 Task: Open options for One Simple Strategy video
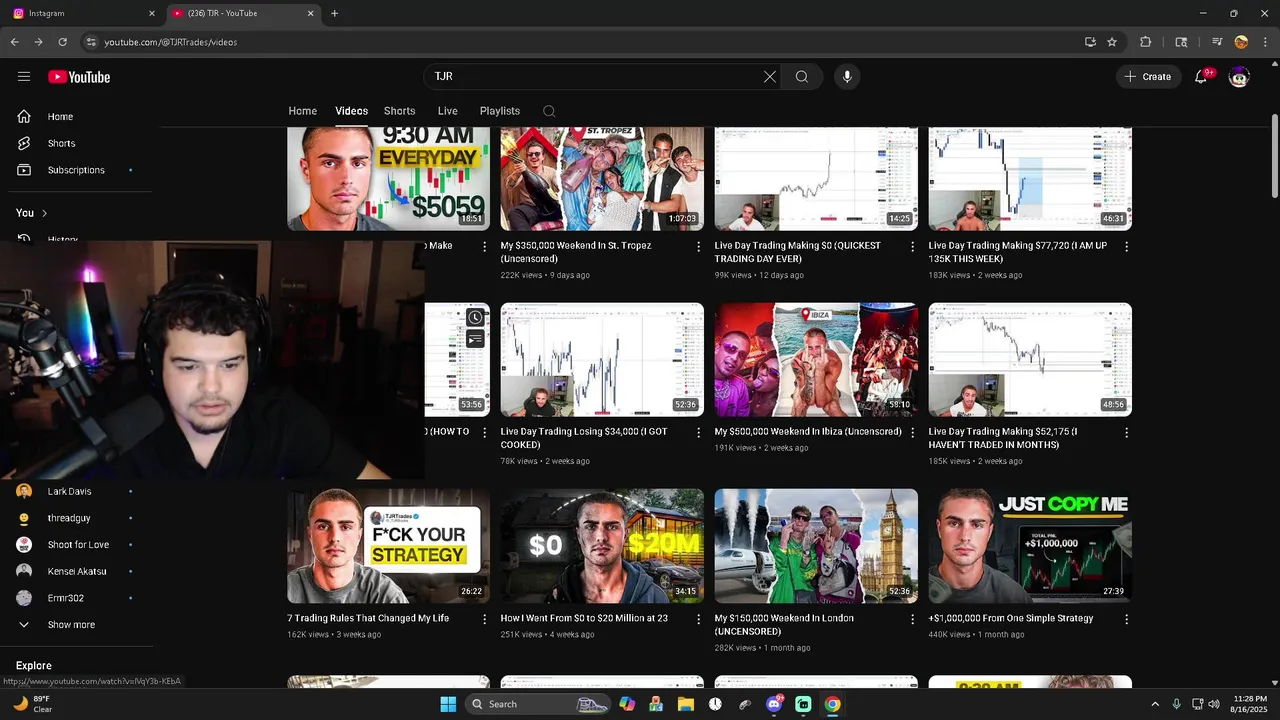[x=1126, y=619]
